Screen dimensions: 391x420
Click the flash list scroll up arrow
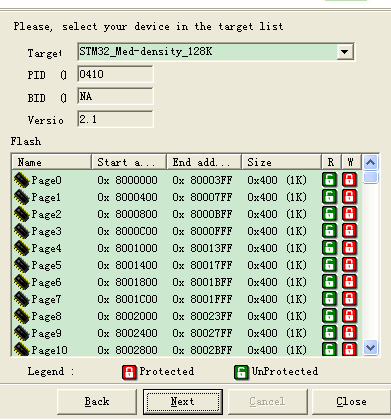click(x=371, y=163)
